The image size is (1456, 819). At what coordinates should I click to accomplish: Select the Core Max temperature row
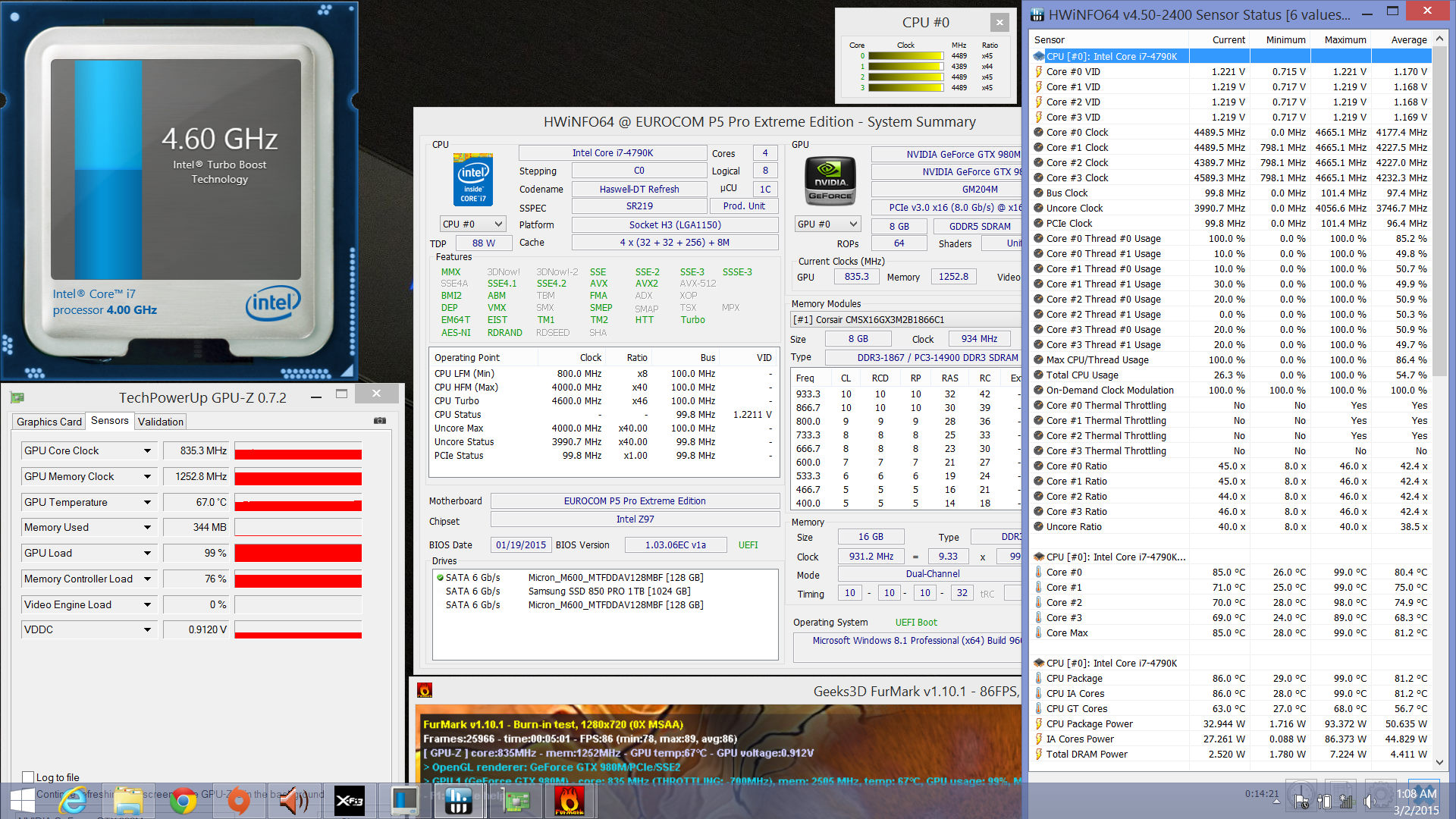click(1232, 633)
